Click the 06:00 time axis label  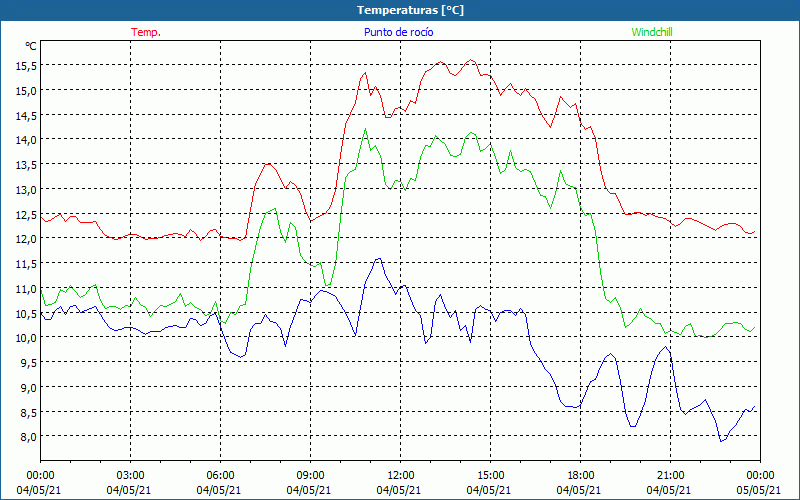pos(220,476)
